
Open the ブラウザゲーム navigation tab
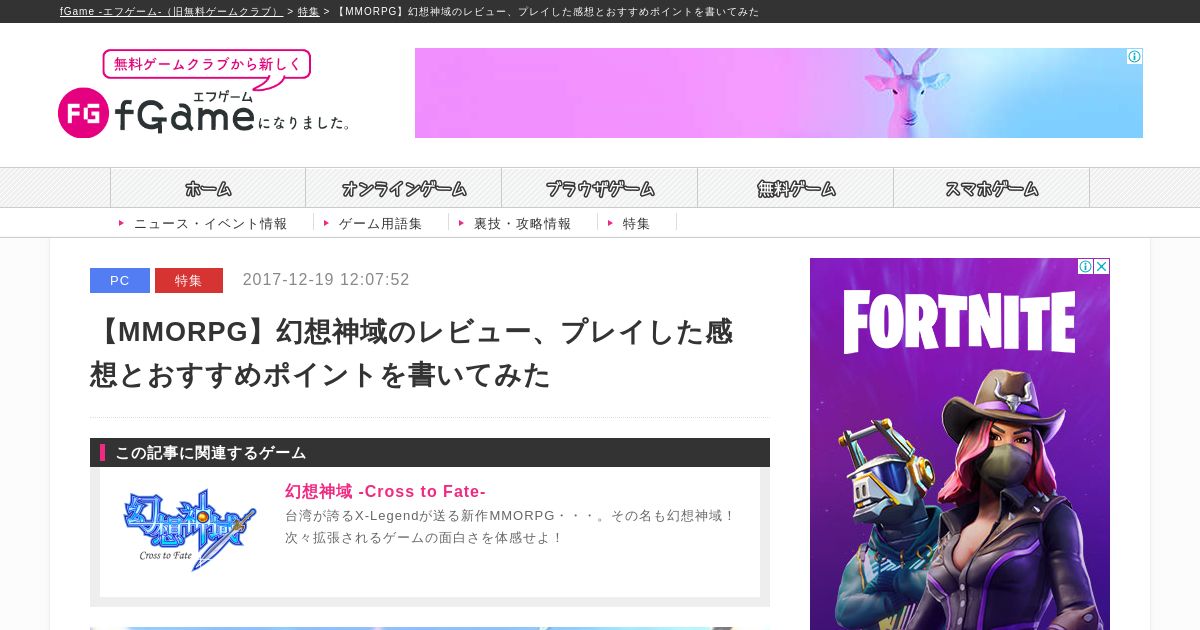pyautogui.click(x=600, y=188)
